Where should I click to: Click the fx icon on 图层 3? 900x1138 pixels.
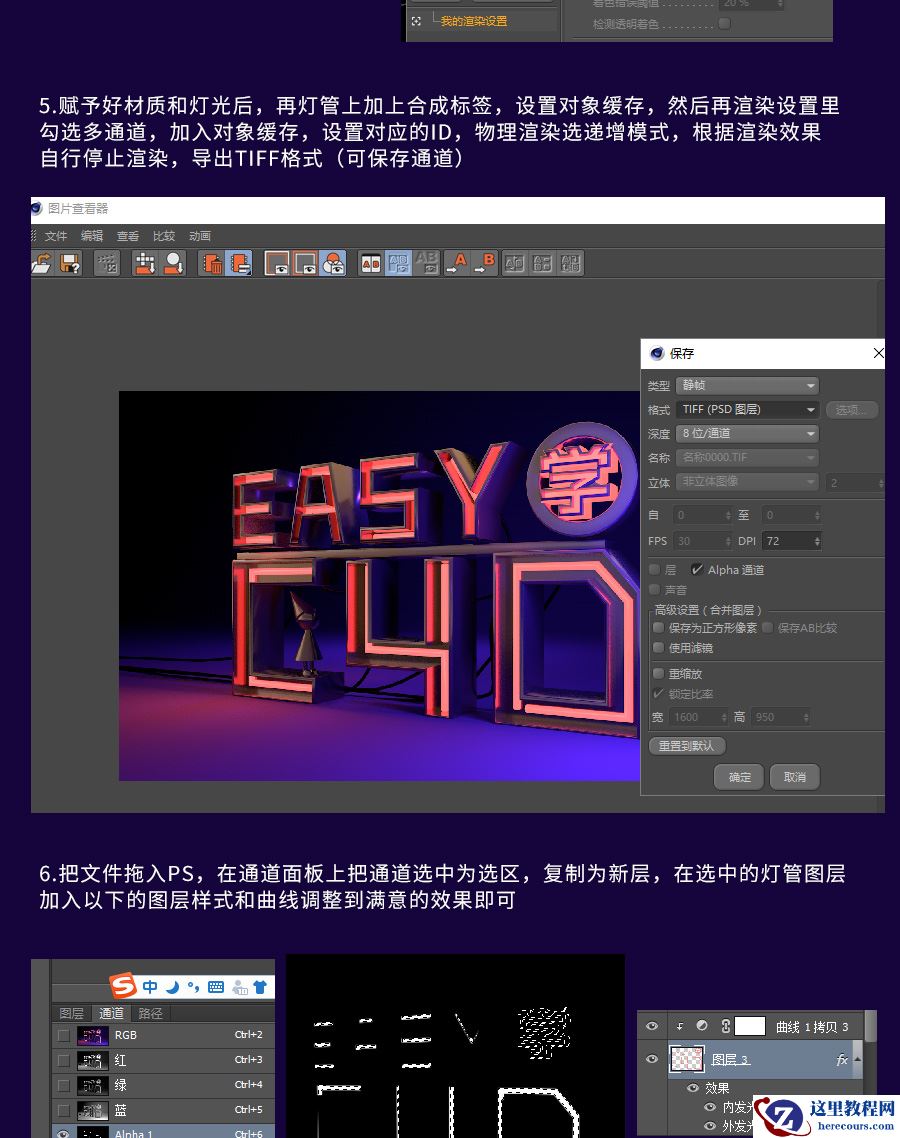point(843,1059)
